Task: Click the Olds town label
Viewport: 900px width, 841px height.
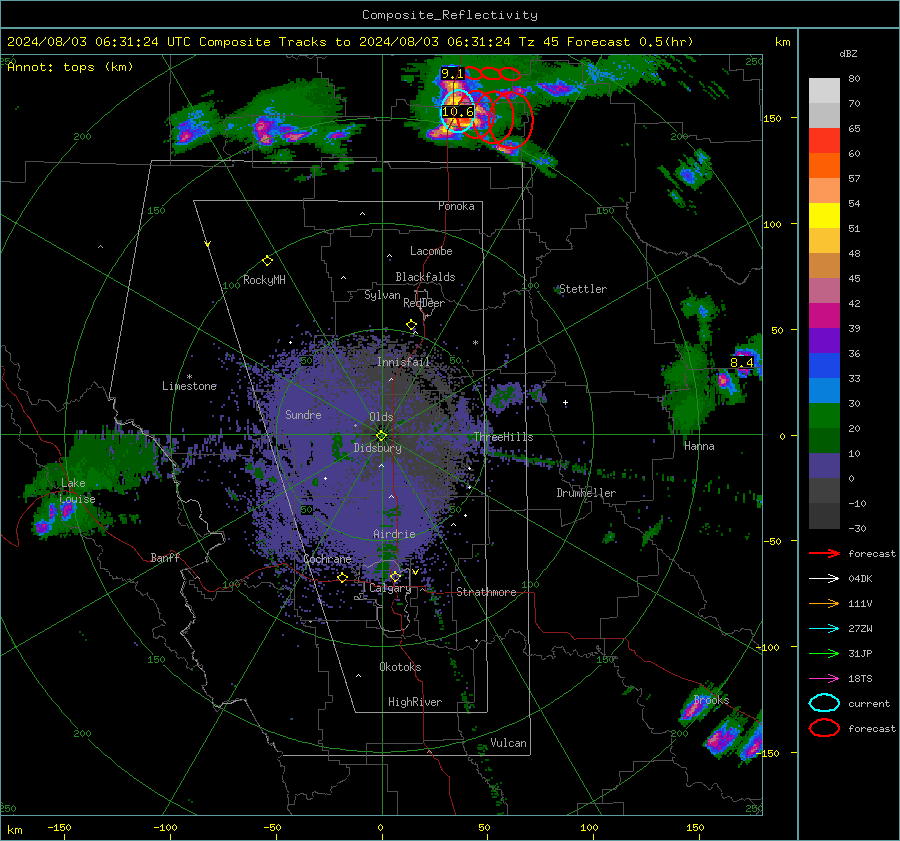Action: pyautogui.click(x=381, y=417)
